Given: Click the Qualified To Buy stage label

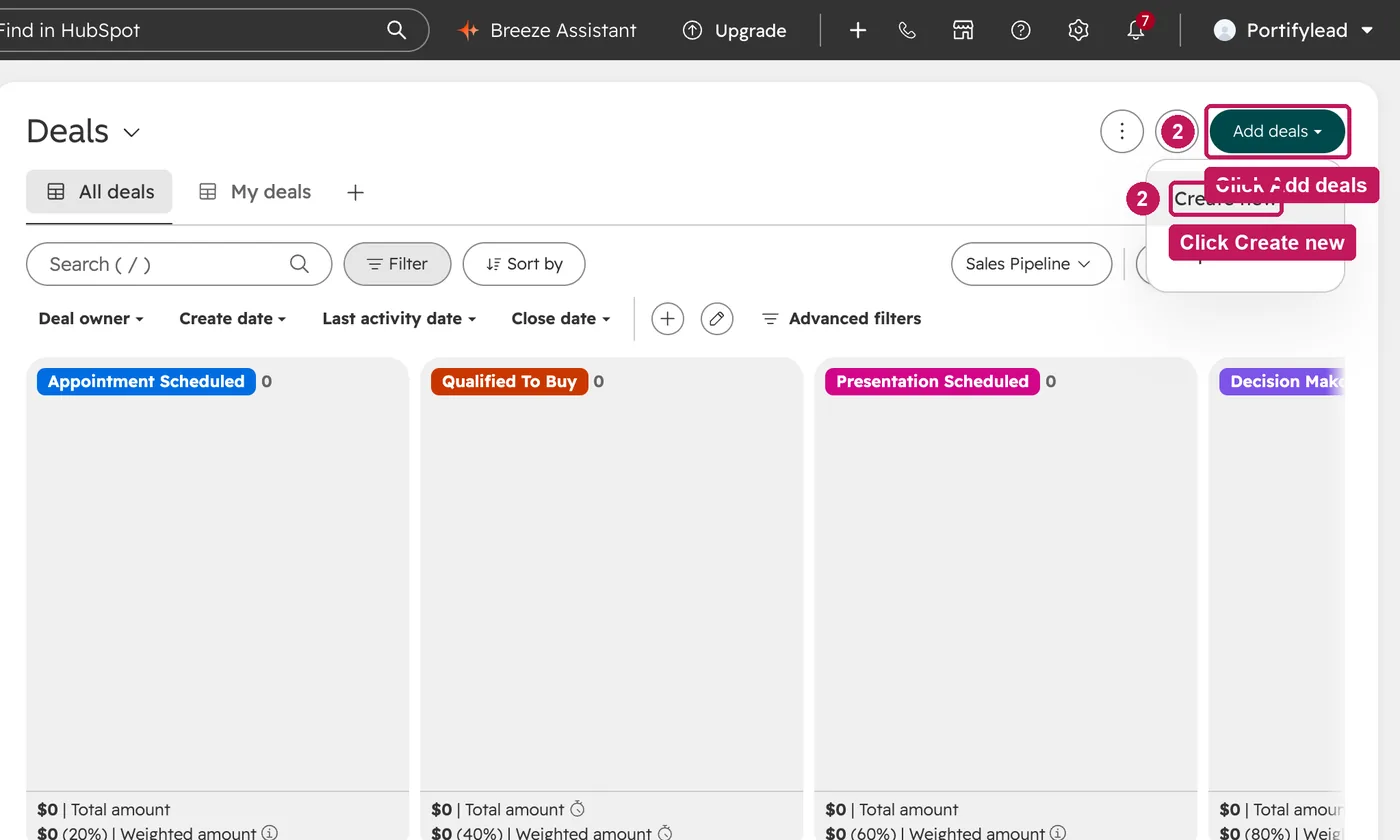Looking at the screenshot, I should [x=509, y=382].
